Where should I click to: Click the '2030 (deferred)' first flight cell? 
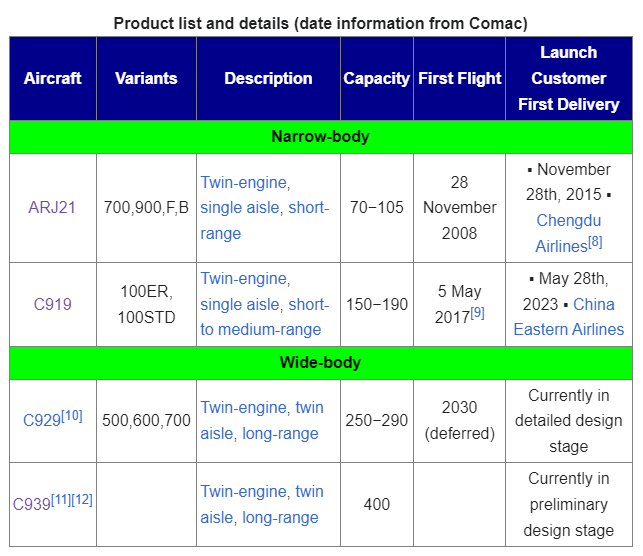click(x=459, y=421)
